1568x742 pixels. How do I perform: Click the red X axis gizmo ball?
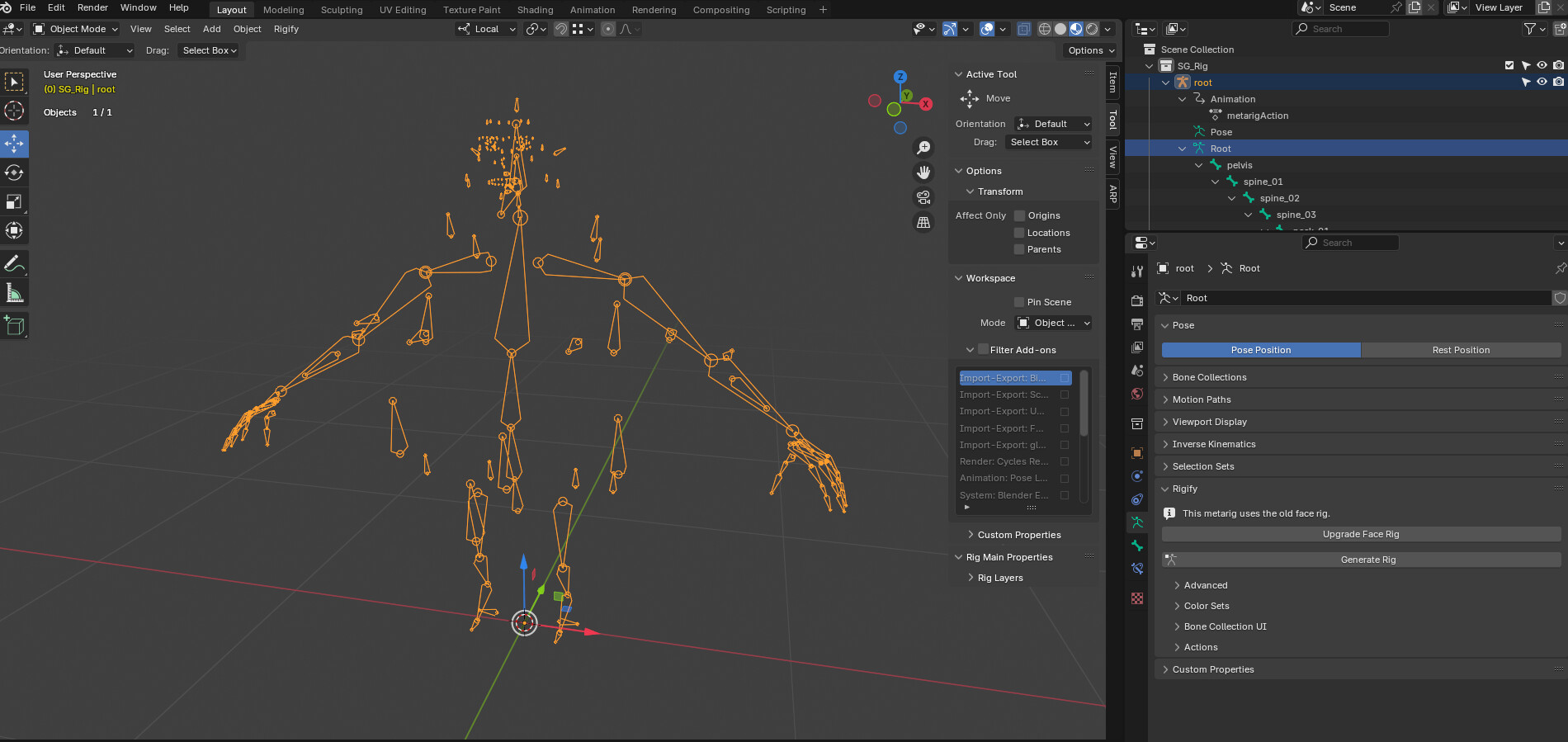[x=926, y=104]
